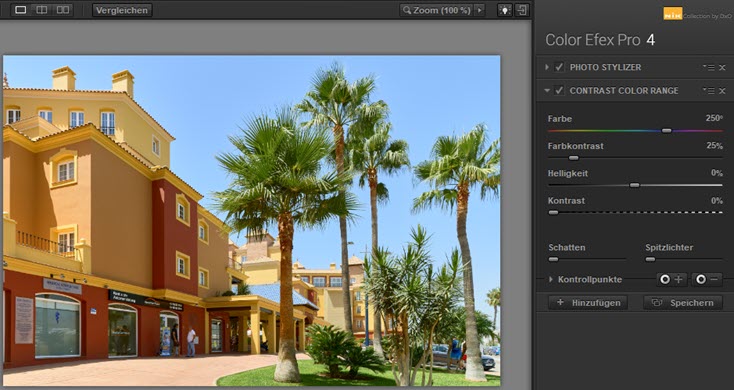Disable the Photo Stylizer filter checkbox
The width and height of the screenshot is (734, 390).
coord(559,67)
